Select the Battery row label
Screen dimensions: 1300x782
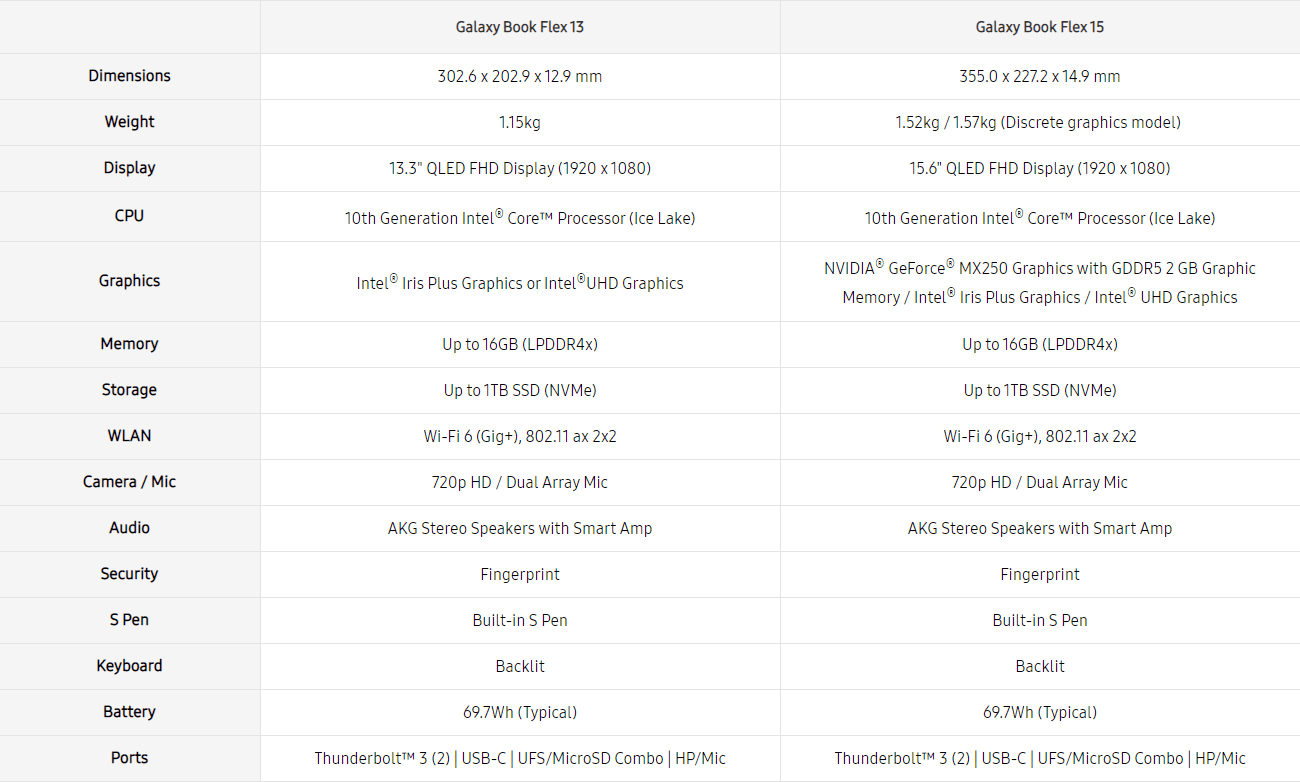coord(129,712)
